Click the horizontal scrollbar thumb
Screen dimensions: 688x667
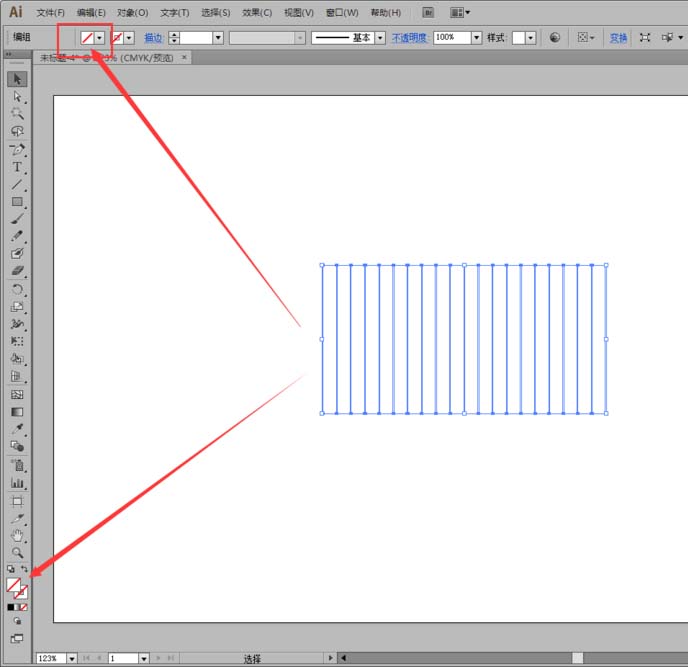pos(577,658)
